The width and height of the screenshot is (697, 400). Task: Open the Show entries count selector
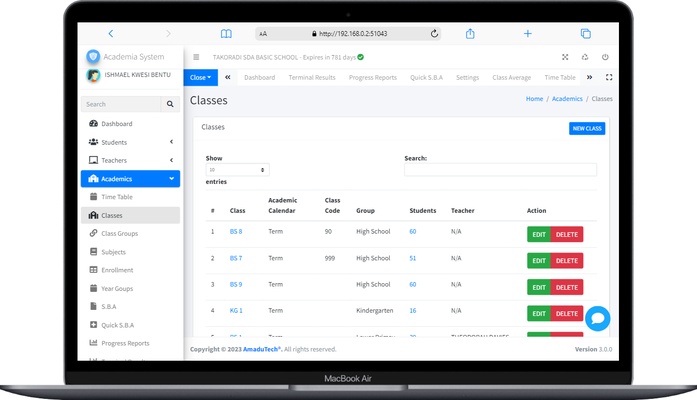tap(237, 170)
